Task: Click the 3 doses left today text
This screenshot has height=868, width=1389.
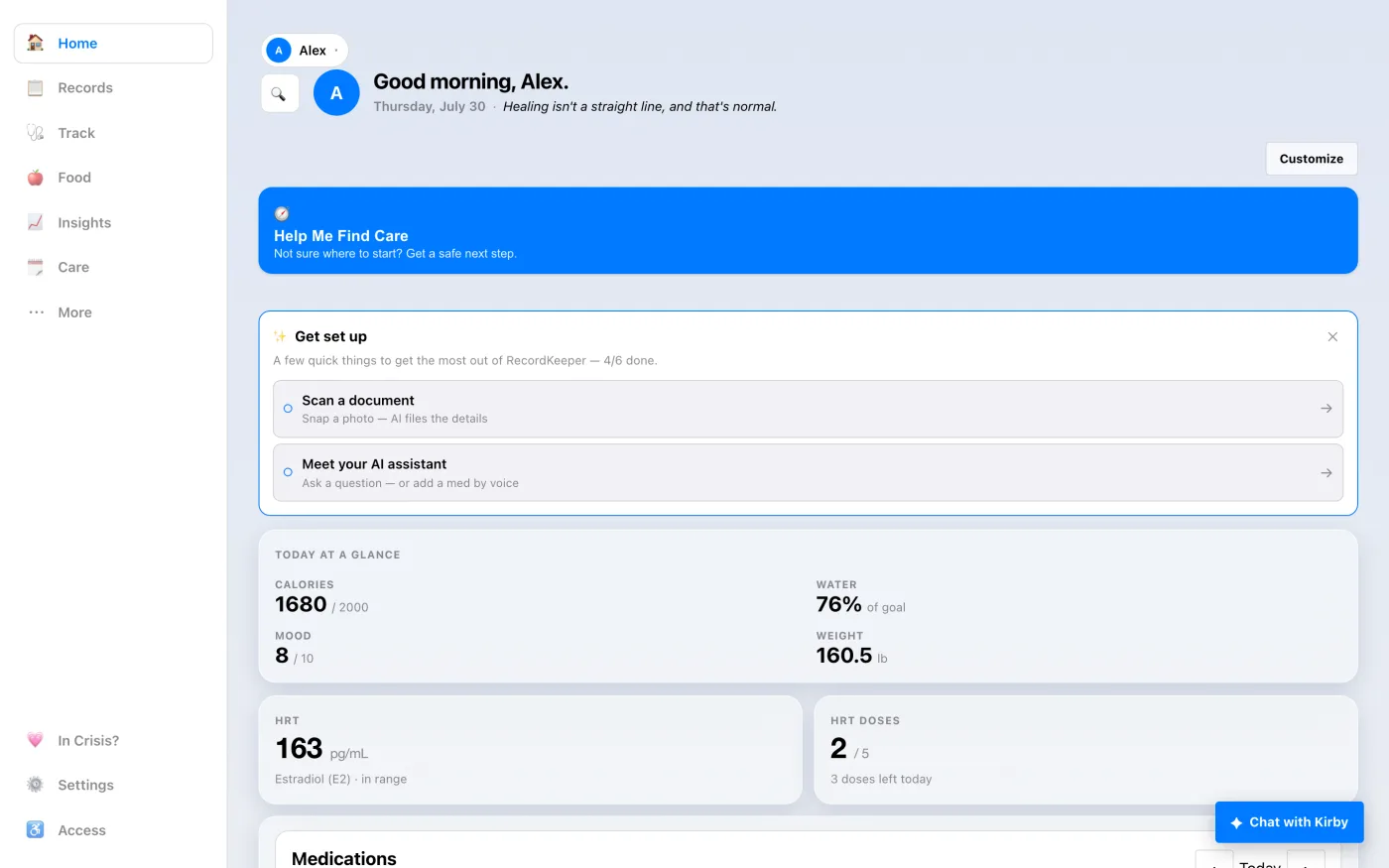Action: pos(881,780)
